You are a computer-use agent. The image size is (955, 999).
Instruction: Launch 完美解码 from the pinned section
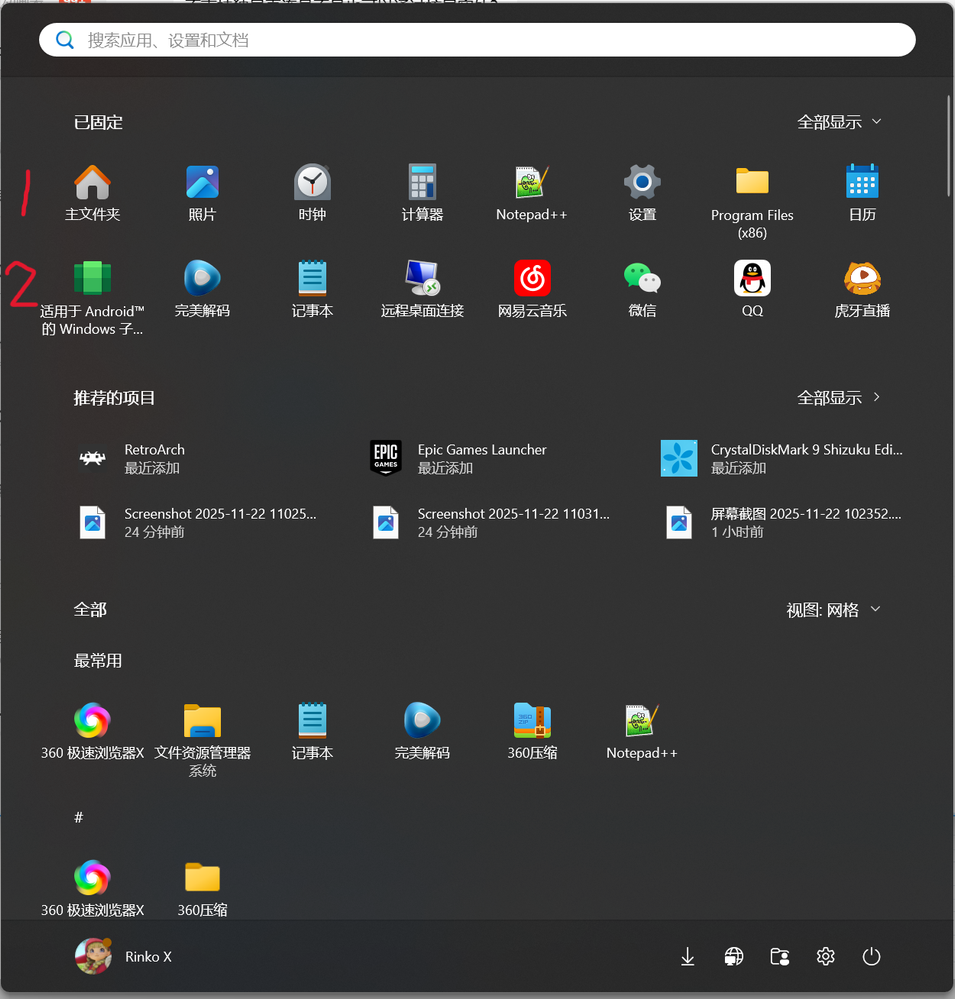tap(202, 289)
